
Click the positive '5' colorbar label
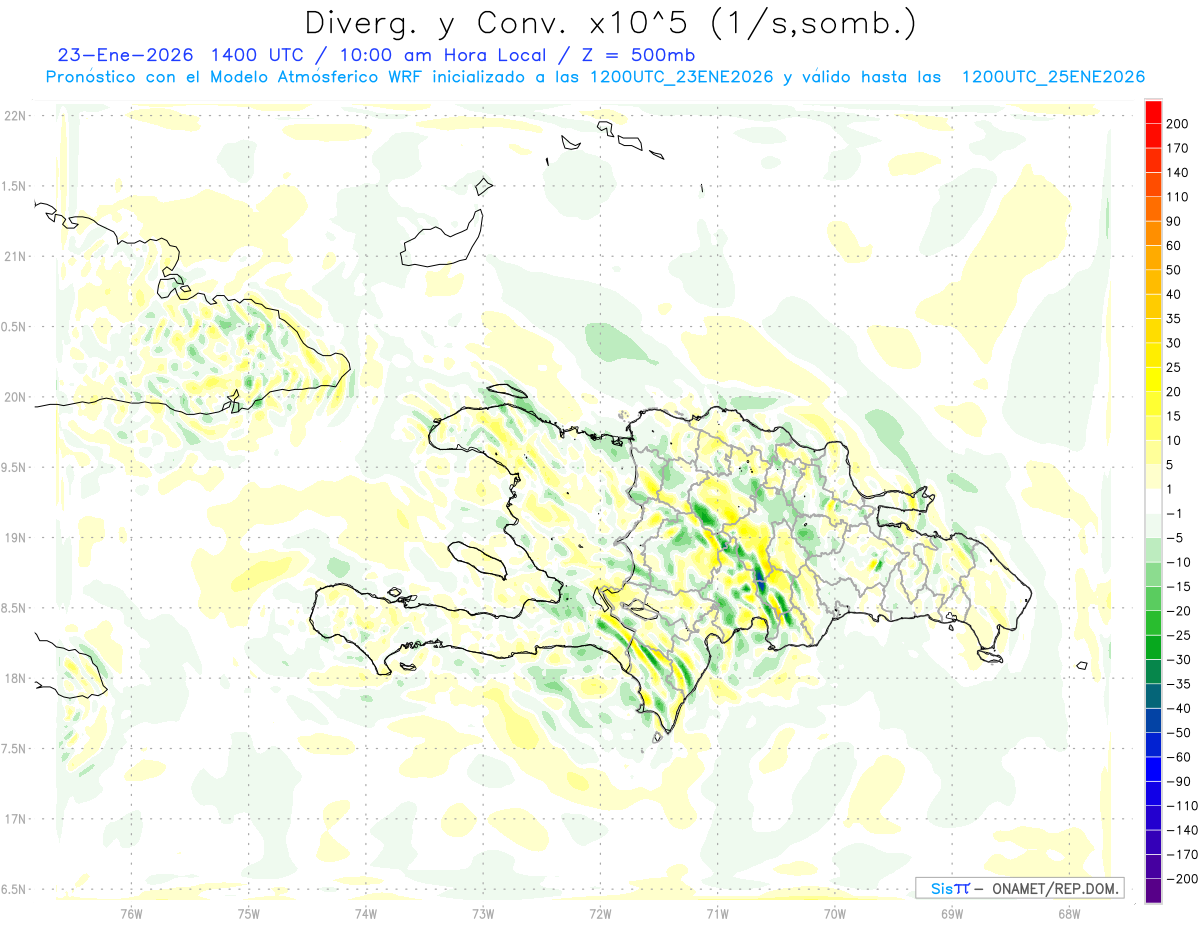click(x=1172, y=465)
